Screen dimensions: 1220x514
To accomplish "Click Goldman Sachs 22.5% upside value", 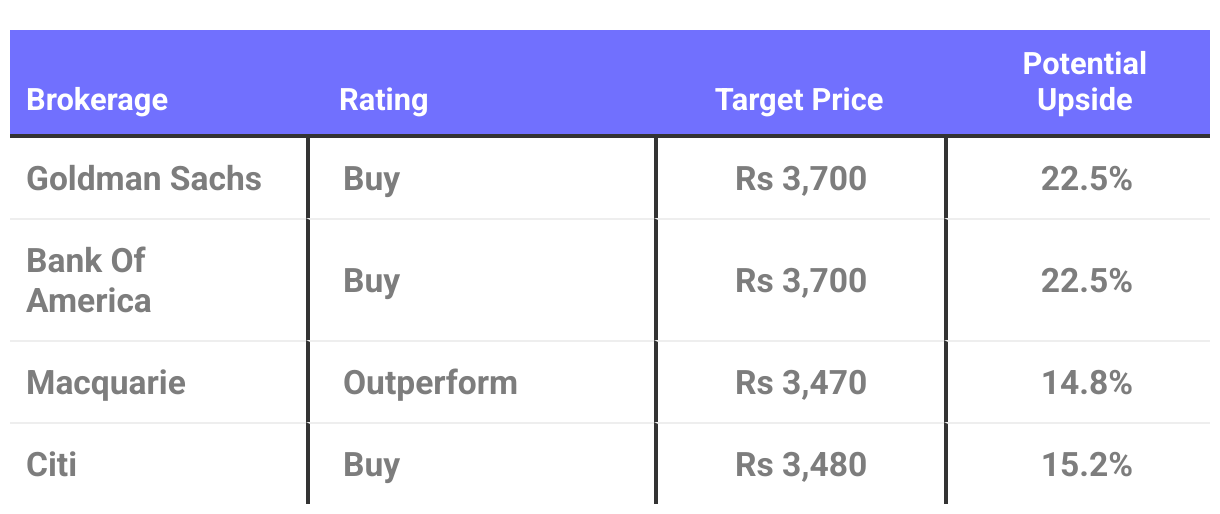I will click(1086, 179).
